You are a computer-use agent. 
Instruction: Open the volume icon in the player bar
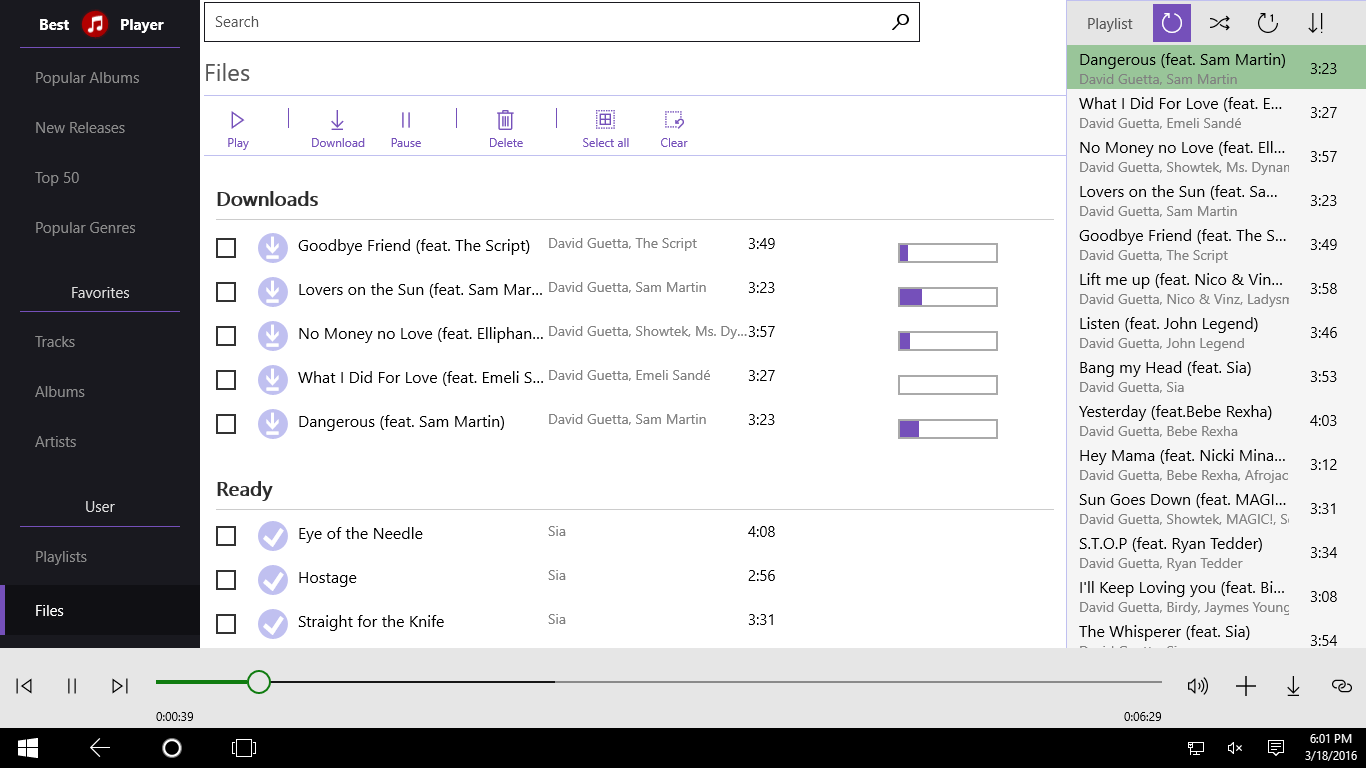[1197, 686]
